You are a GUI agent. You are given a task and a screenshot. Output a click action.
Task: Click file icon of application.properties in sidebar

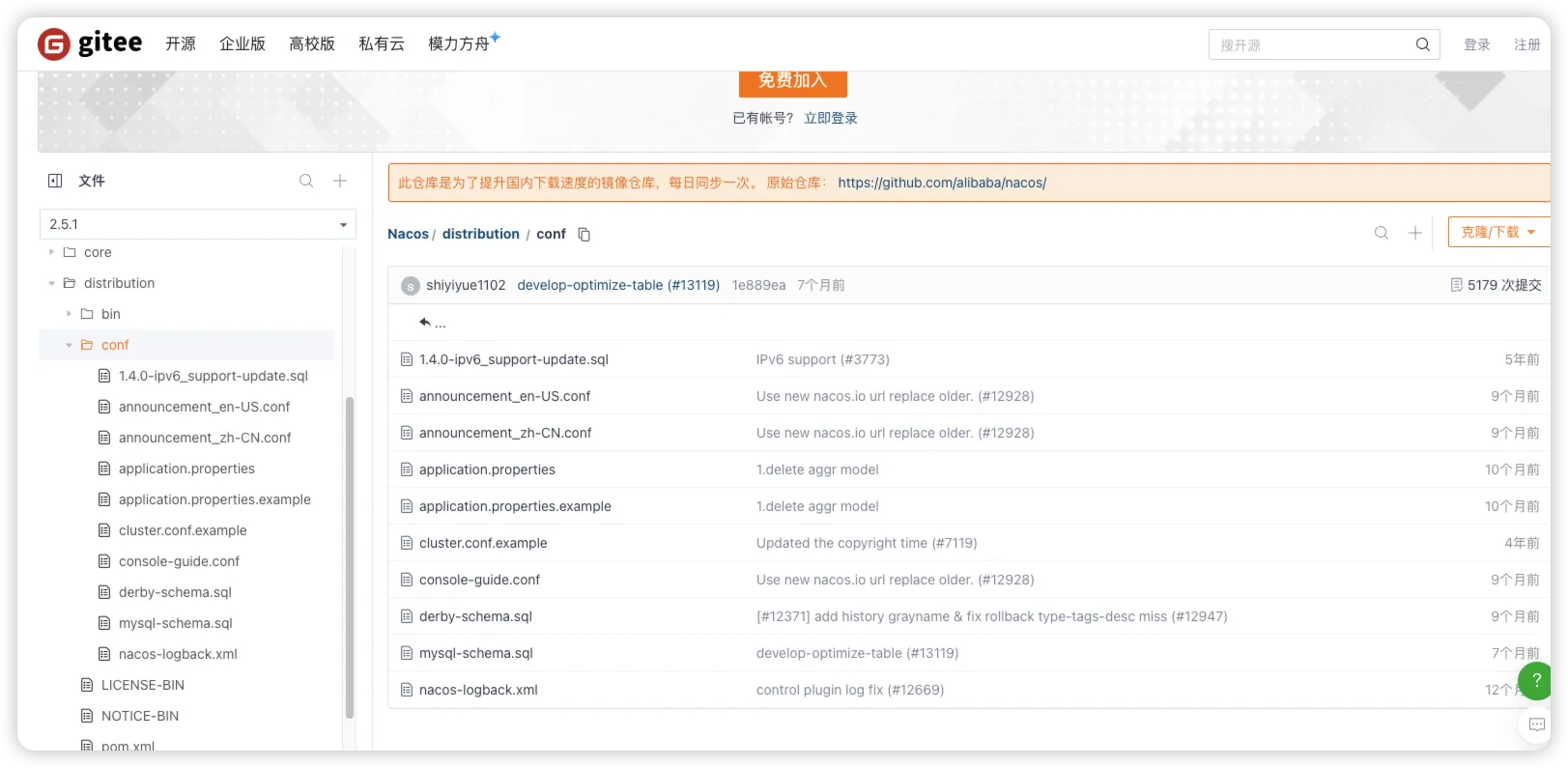104,469
